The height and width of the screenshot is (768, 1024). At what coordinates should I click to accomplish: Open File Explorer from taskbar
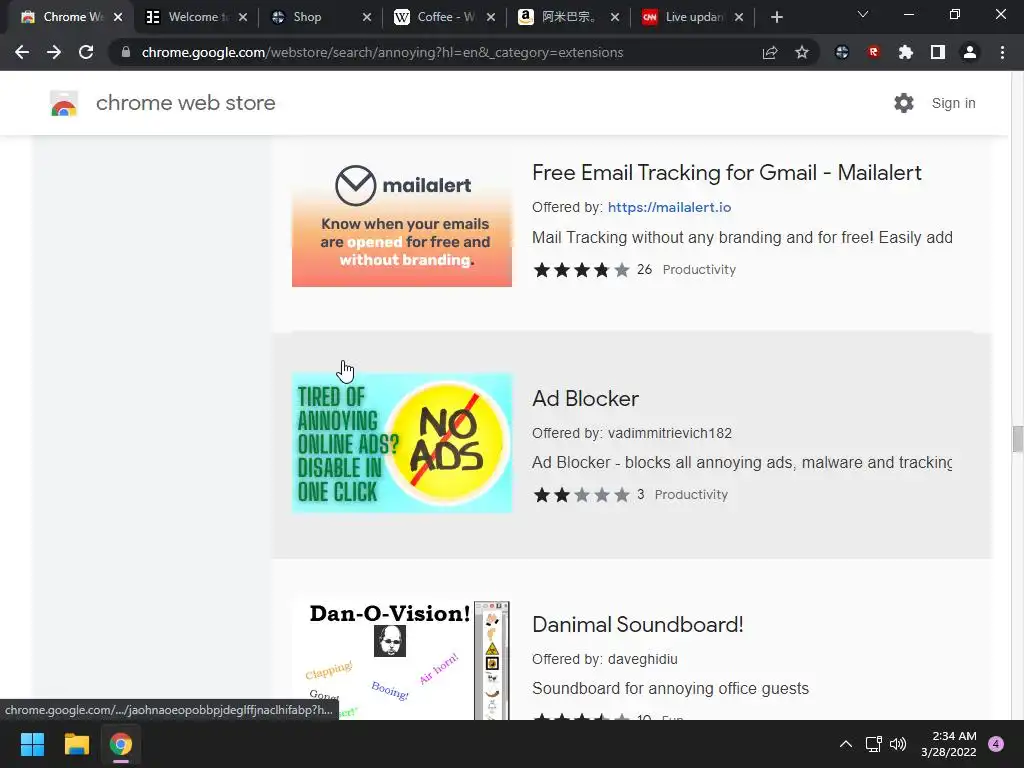[x=76, y=744]
